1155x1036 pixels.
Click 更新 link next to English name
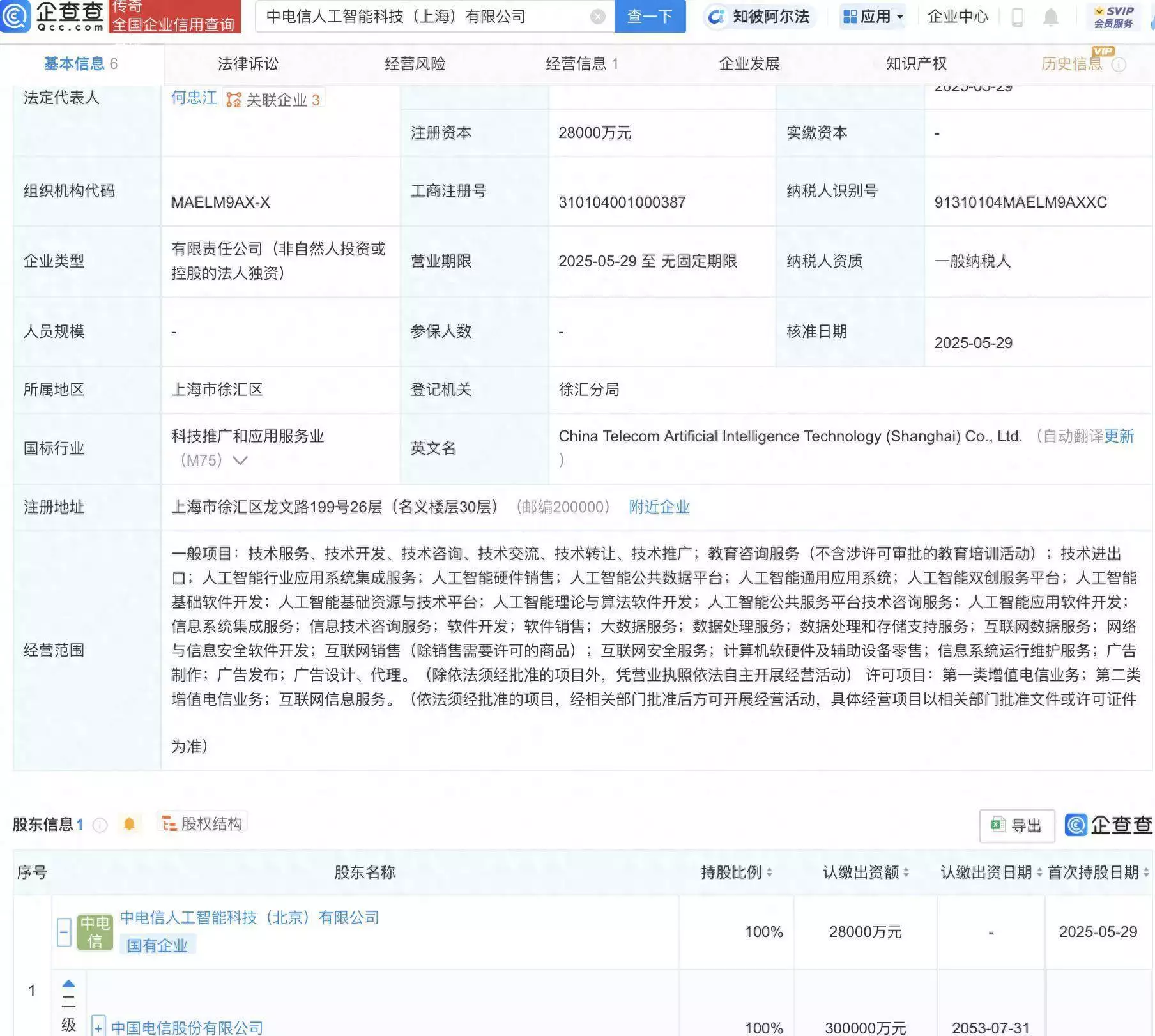1119,436
